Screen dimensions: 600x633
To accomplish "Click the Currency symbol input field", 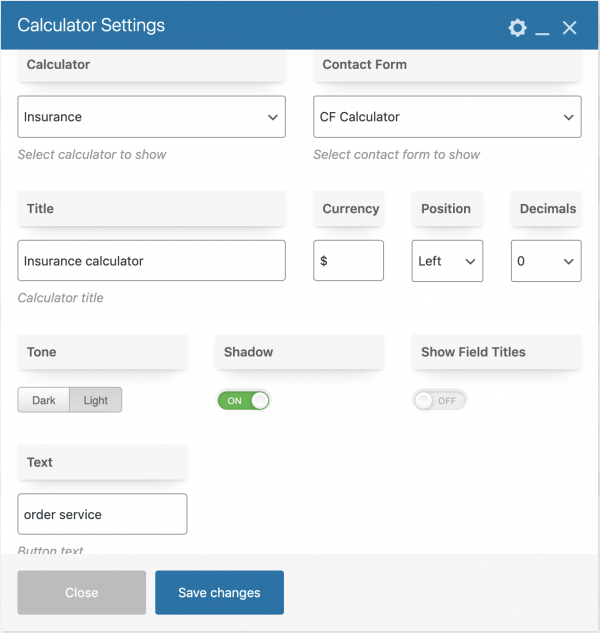I will [x=348, y=261].
